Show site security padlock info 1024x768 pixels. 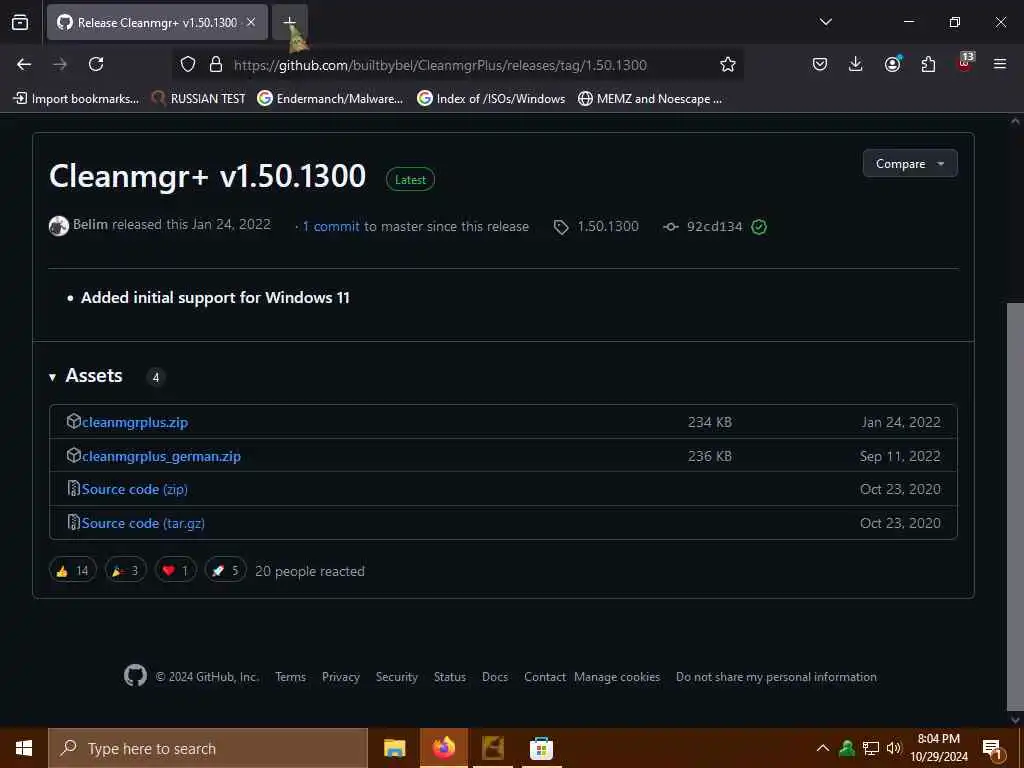click(216, 64)
